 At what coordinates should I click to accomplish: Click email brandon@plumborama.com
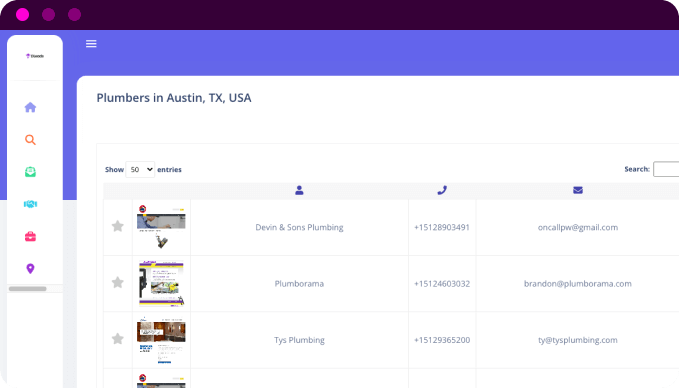pyautogui.click(x=578, y=284)
